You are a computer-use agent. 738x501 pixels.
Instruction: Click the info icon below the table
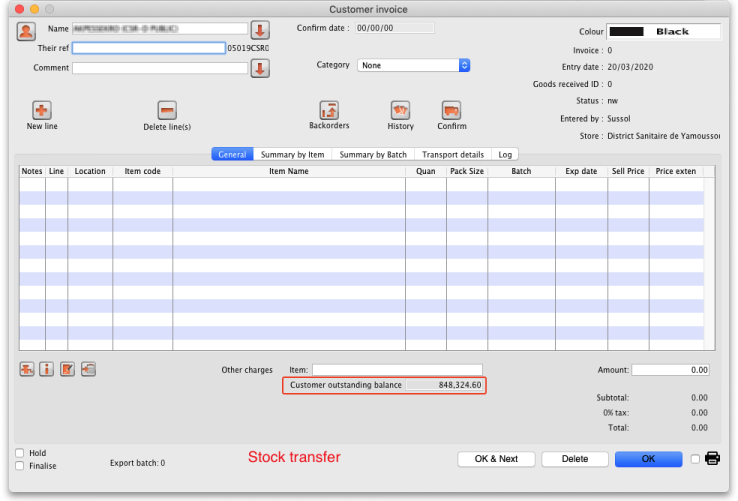click(x=46, y=370)
